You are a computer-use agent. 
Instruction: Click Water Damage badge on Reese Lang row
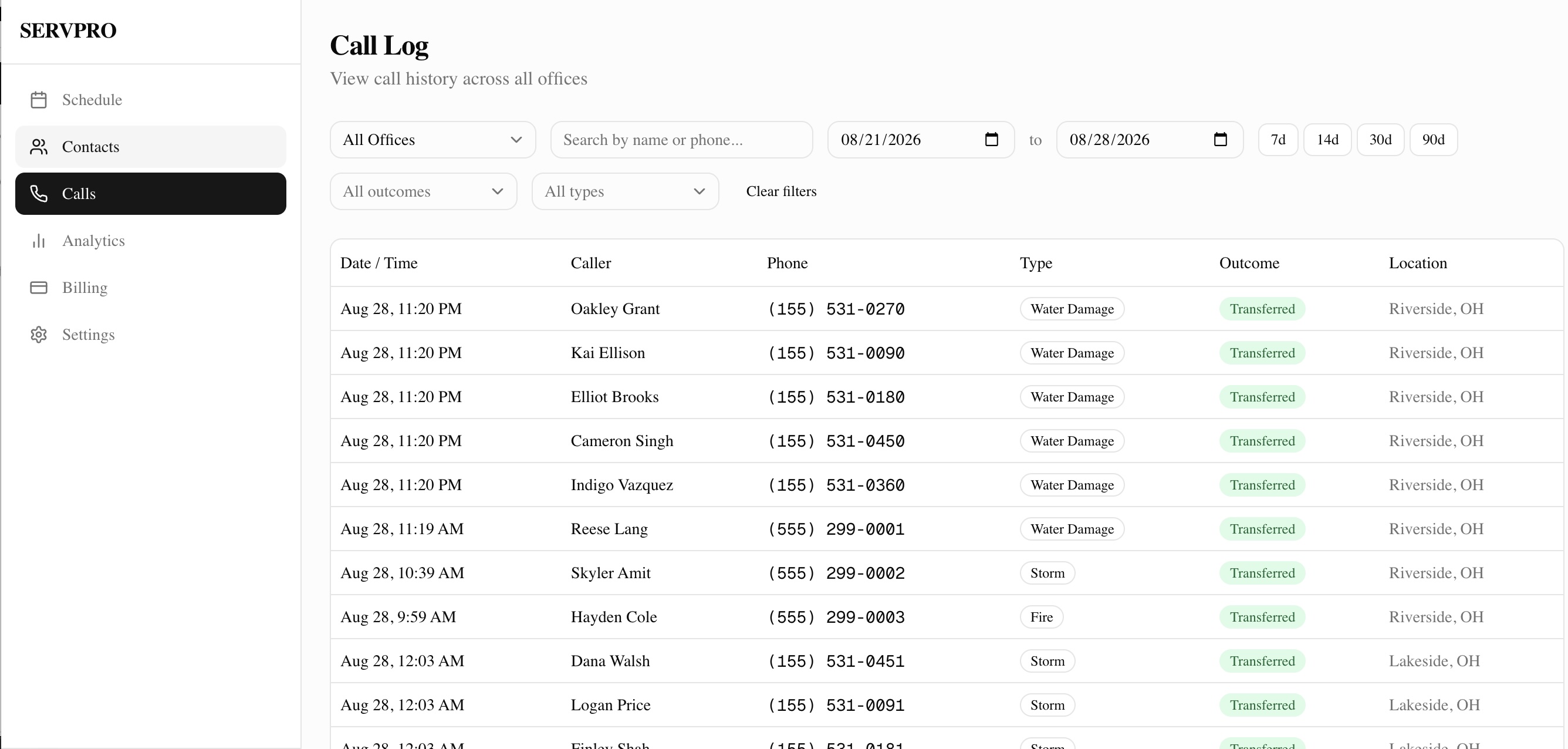click(x=1072, y=528)
